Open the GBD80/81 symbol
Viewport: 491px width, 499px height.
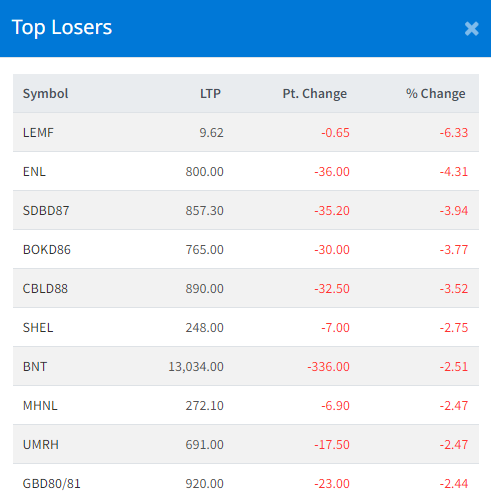coord(52,484)
